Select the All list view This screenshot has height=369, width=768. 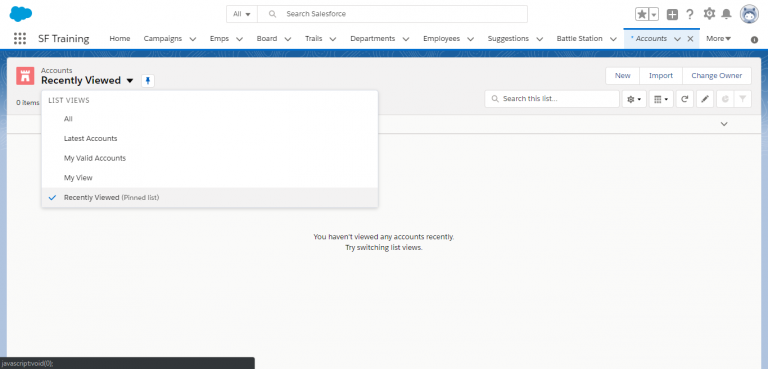(210, 119)
